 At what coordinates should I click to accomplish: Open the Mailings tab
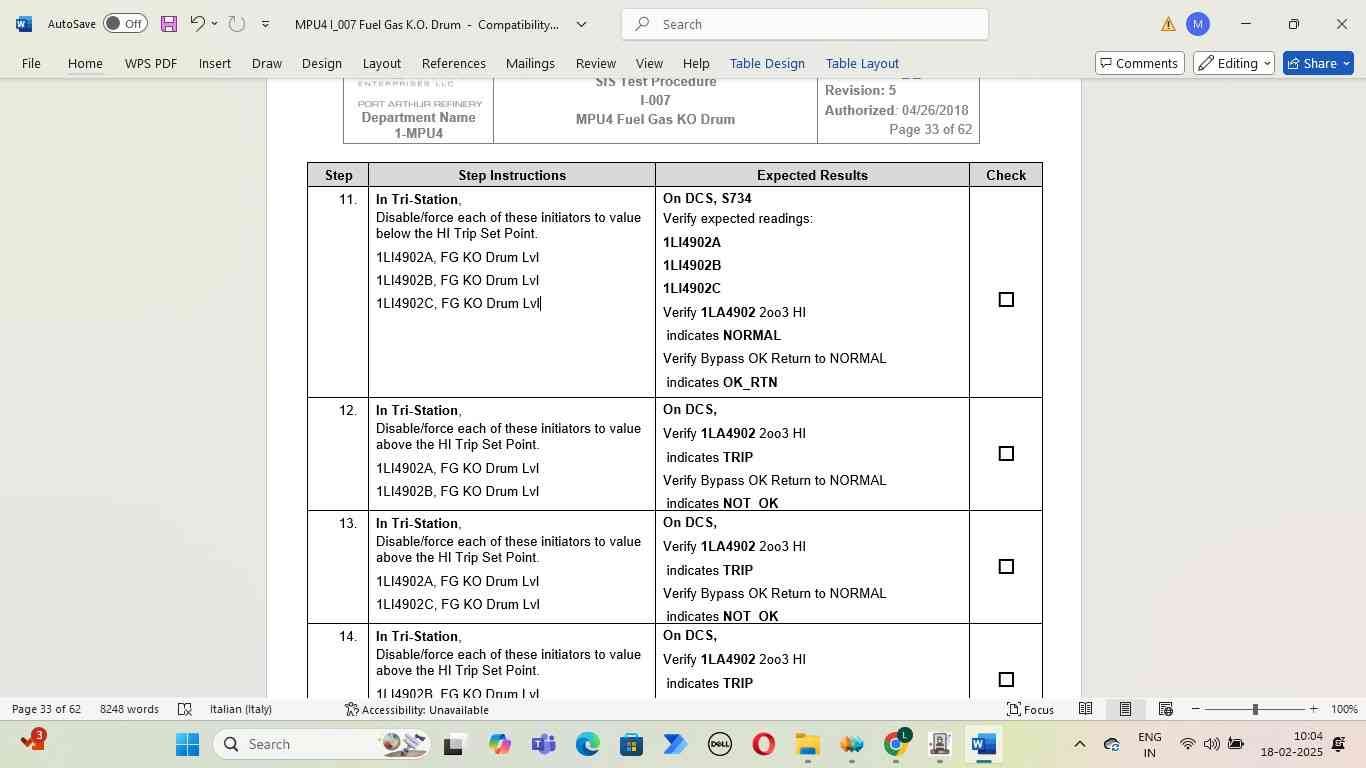(530, 63)
